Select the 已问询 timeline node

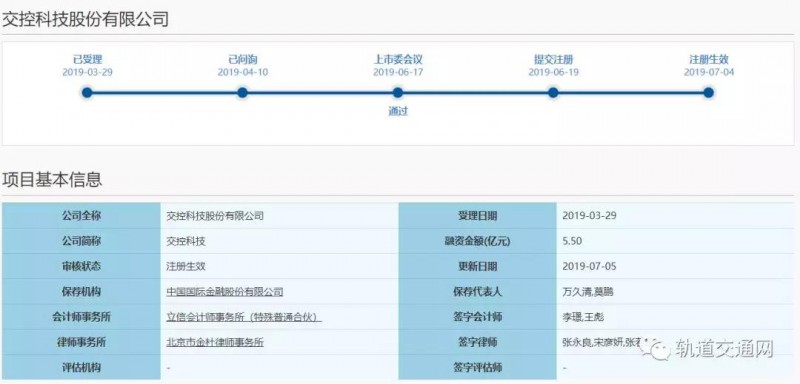[242, 92]
